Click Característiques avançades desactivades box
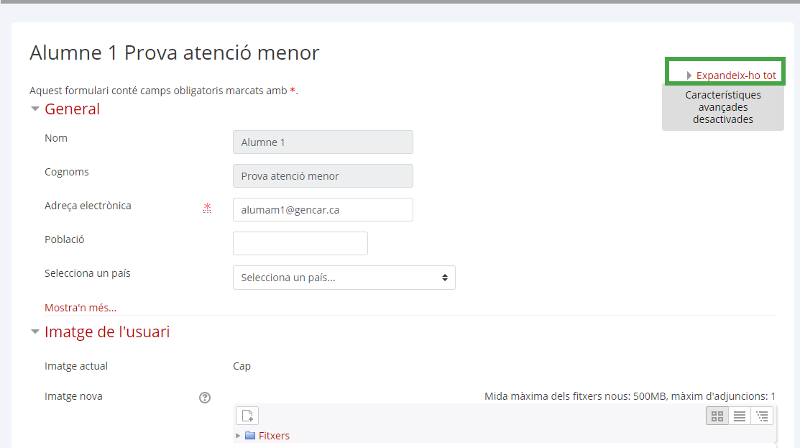Image resolution: width=800 pixels, height=448 pixels. [x=722, y=107]
